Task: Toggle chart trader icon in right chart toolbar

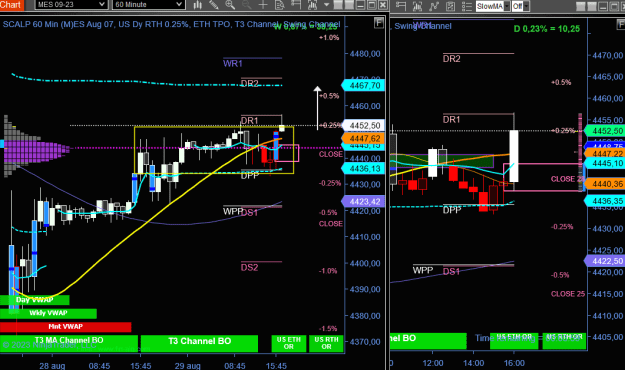Action: pos(401,6)
